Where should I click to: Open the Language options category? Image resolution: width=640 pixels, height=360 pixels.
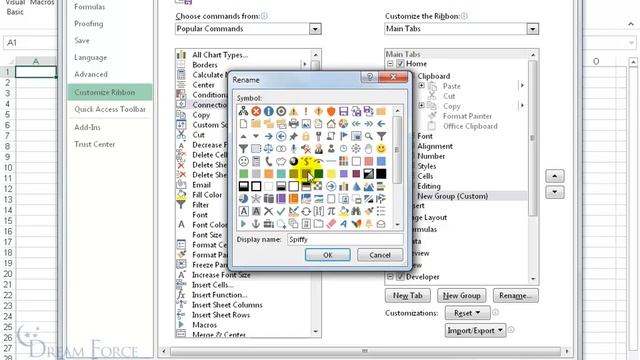point(90,58)
